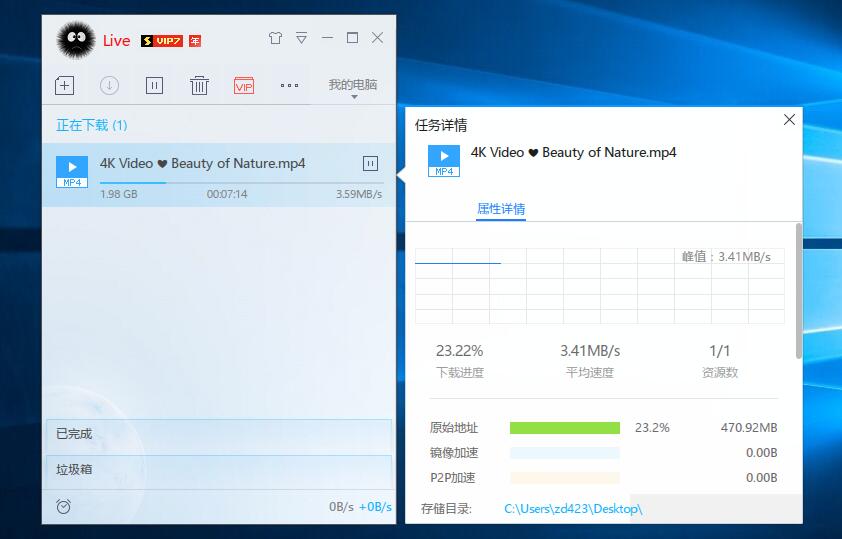
Task: Open the red VIP toolbar icon
Action: 244,86
